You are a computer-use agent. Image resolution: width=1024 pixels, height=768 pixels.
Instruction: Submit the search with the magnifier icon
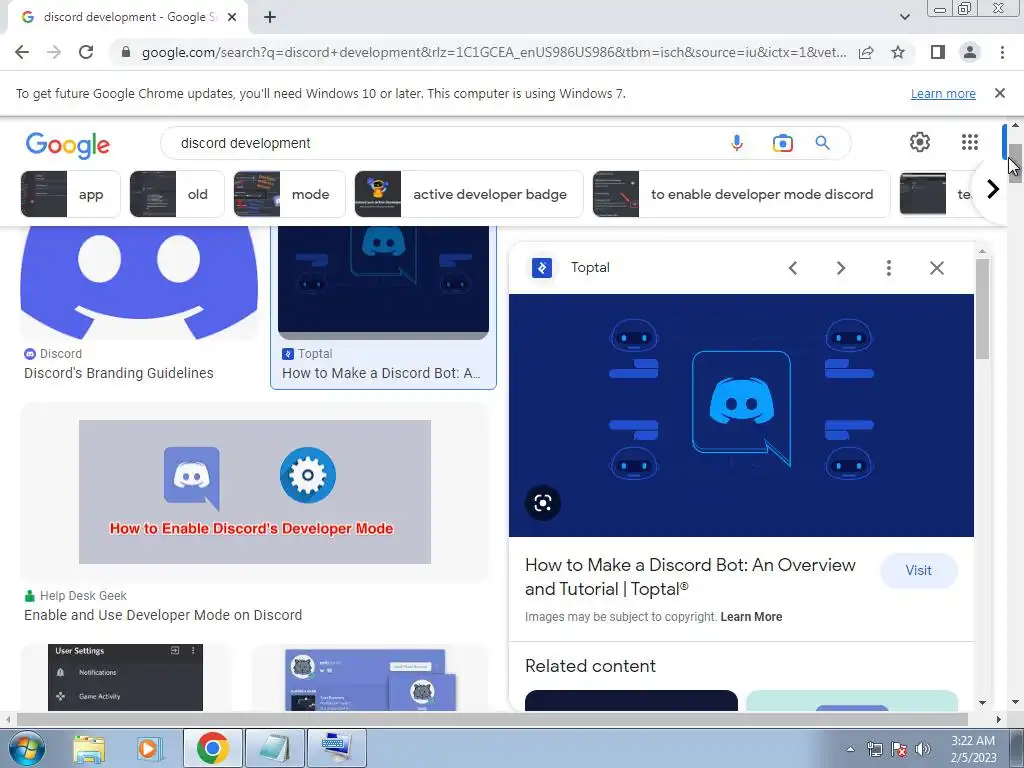click(822, 143)
